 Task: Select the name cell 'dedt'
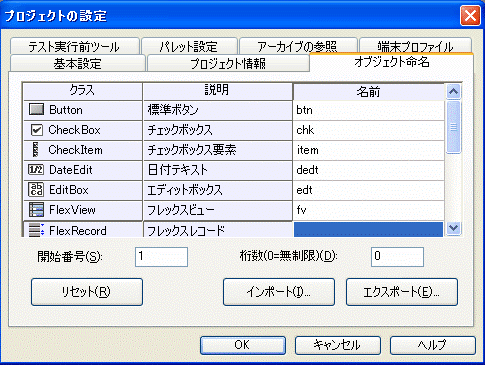click(369, 170)
